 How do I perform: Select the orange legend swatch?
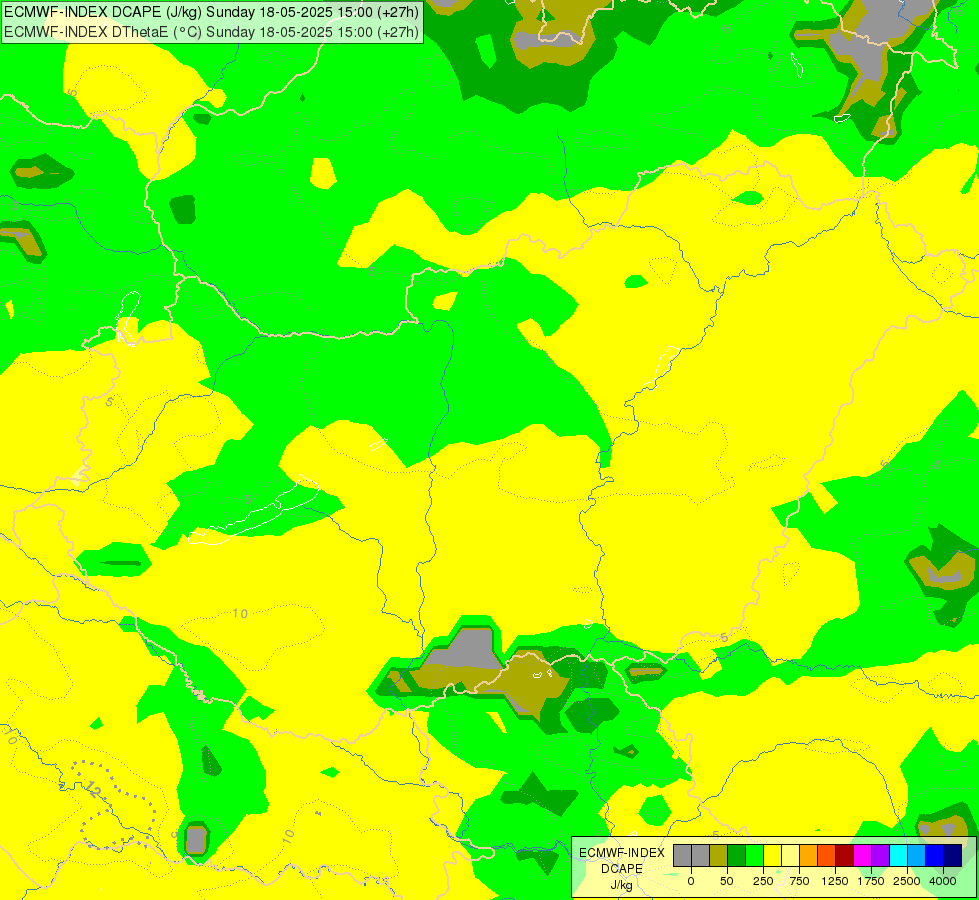coord(809,856)
